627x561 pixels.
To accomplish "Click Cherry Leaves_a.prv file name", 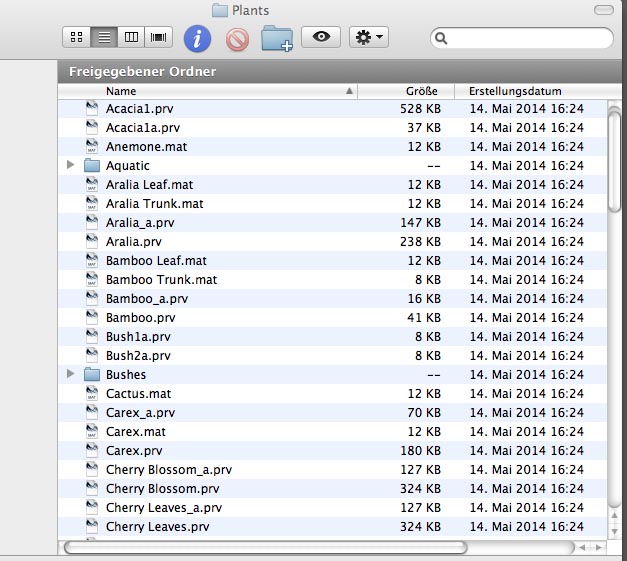I will point(164,507).
